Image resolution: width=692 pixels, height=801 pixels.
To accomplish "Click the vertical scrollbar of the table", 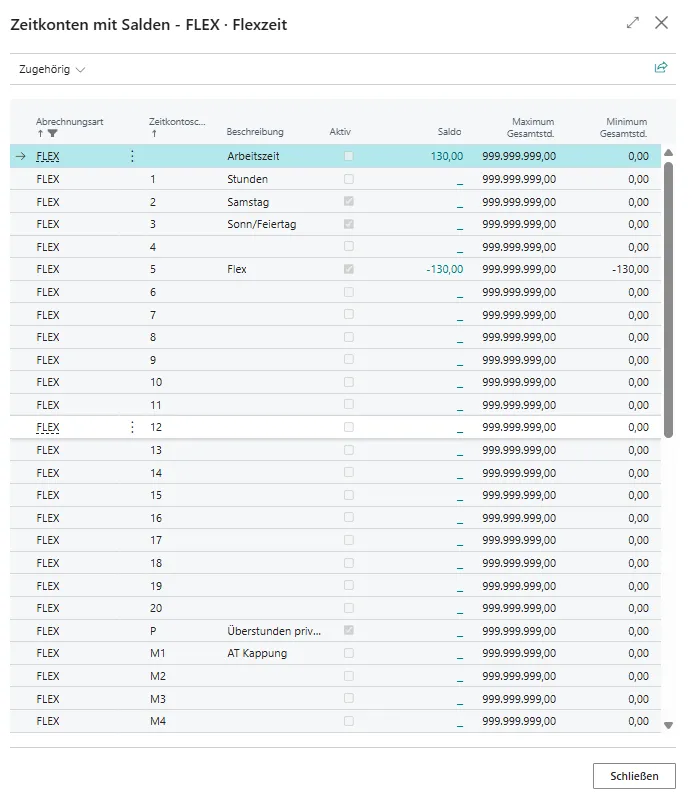I will tap(668, 300).
